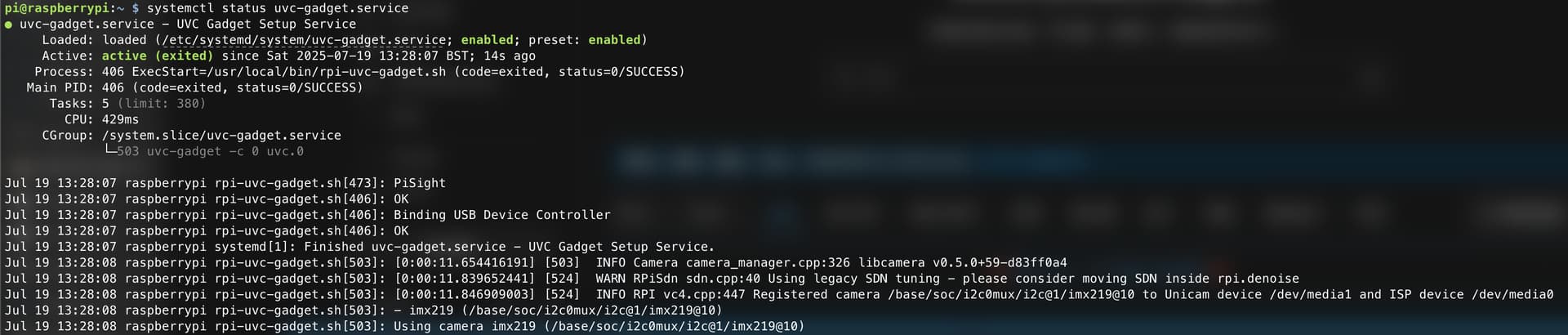Screen dimensions: 1568x335
Task: Click the 'Binding USB Device Controller' log entry
Action: (502, 215)
